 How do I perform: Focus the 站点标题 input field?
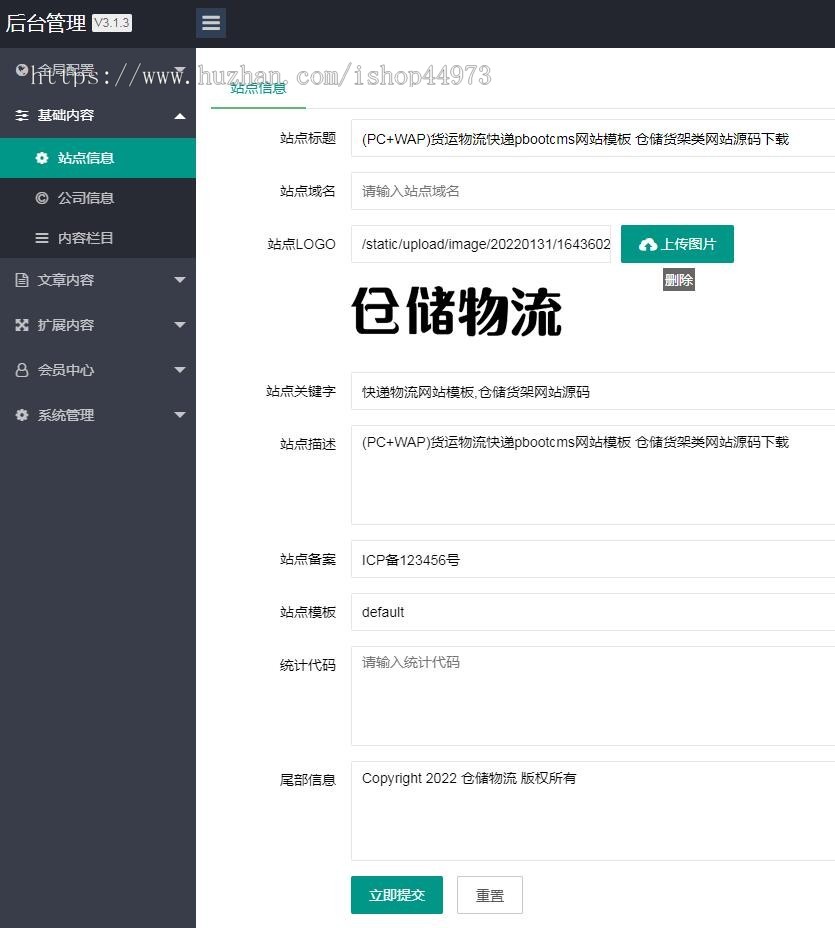pos(593,138)
